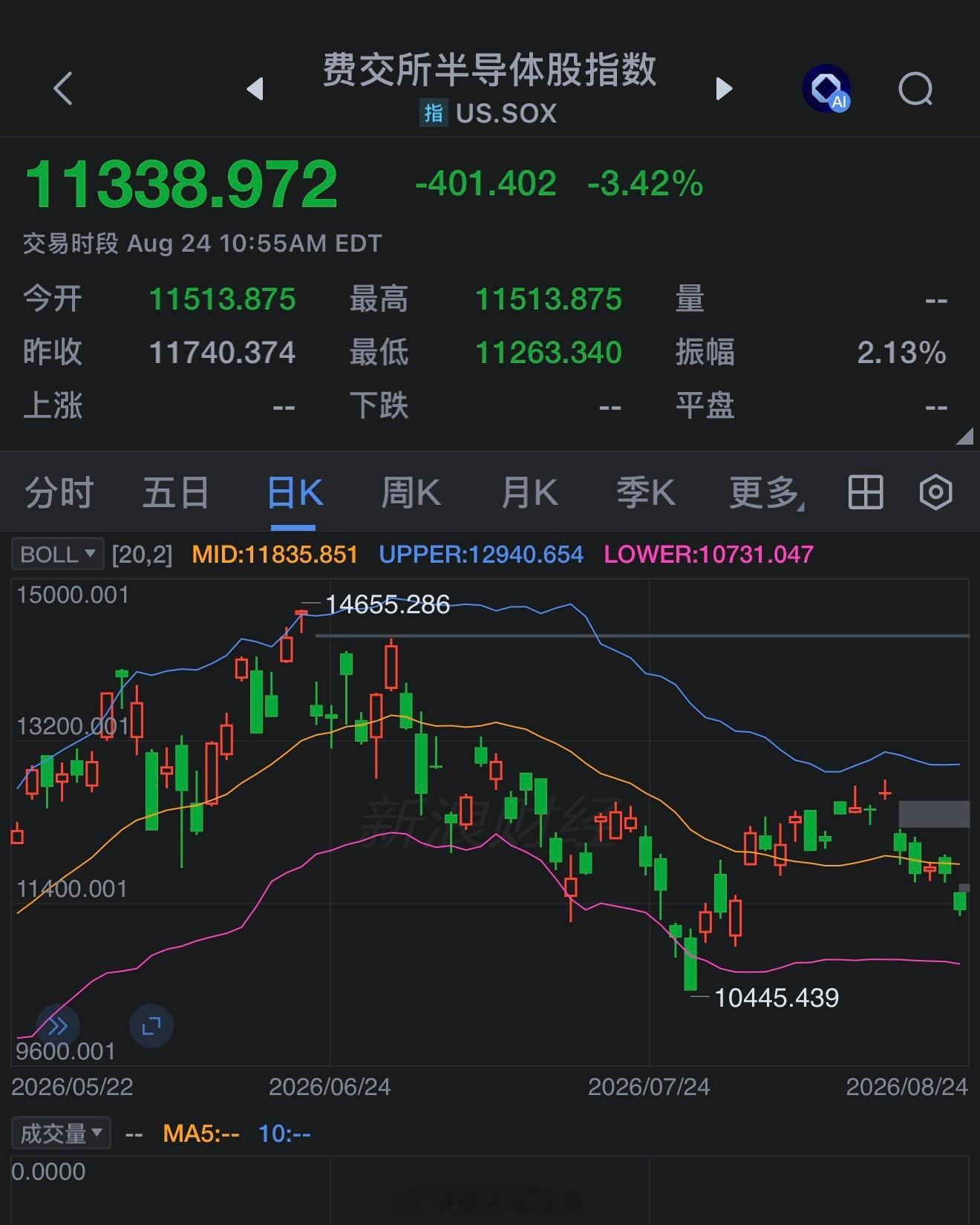The height and width of the screenshot is (1225, 980).
Task: Open the chart layout grid icon
Action: [x=866, y=492]
